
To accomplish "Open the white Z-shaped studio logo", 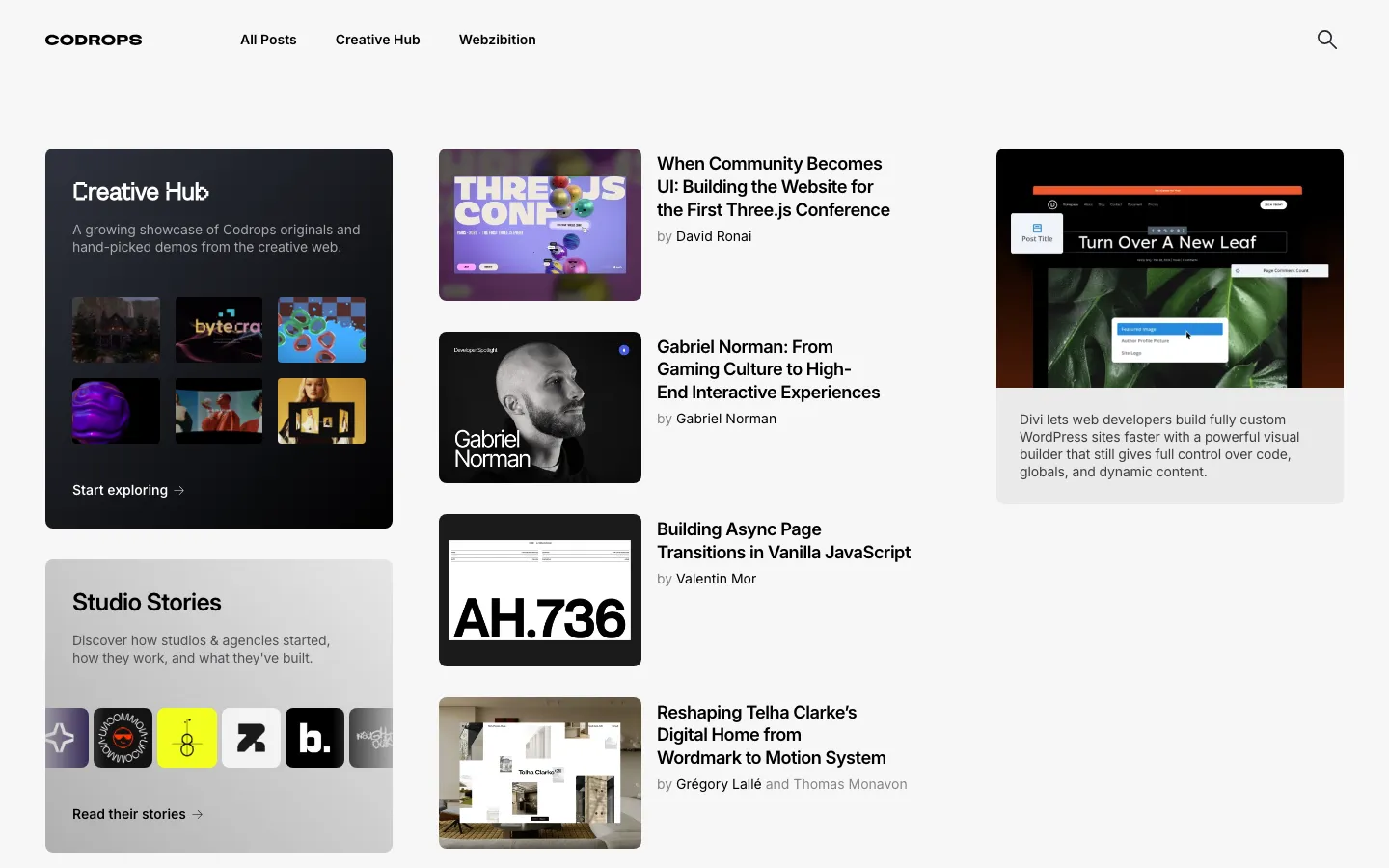I will [x=251, y=738].
